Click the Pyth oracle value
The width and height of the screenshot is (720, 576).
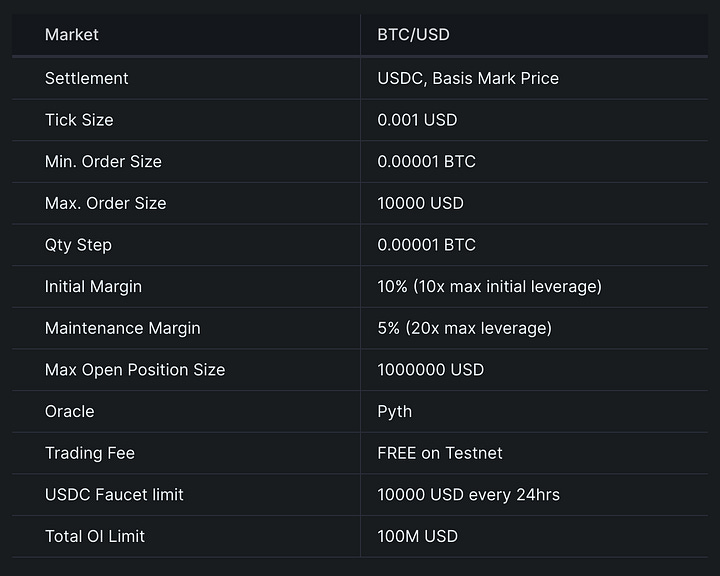tap(394, 412)
